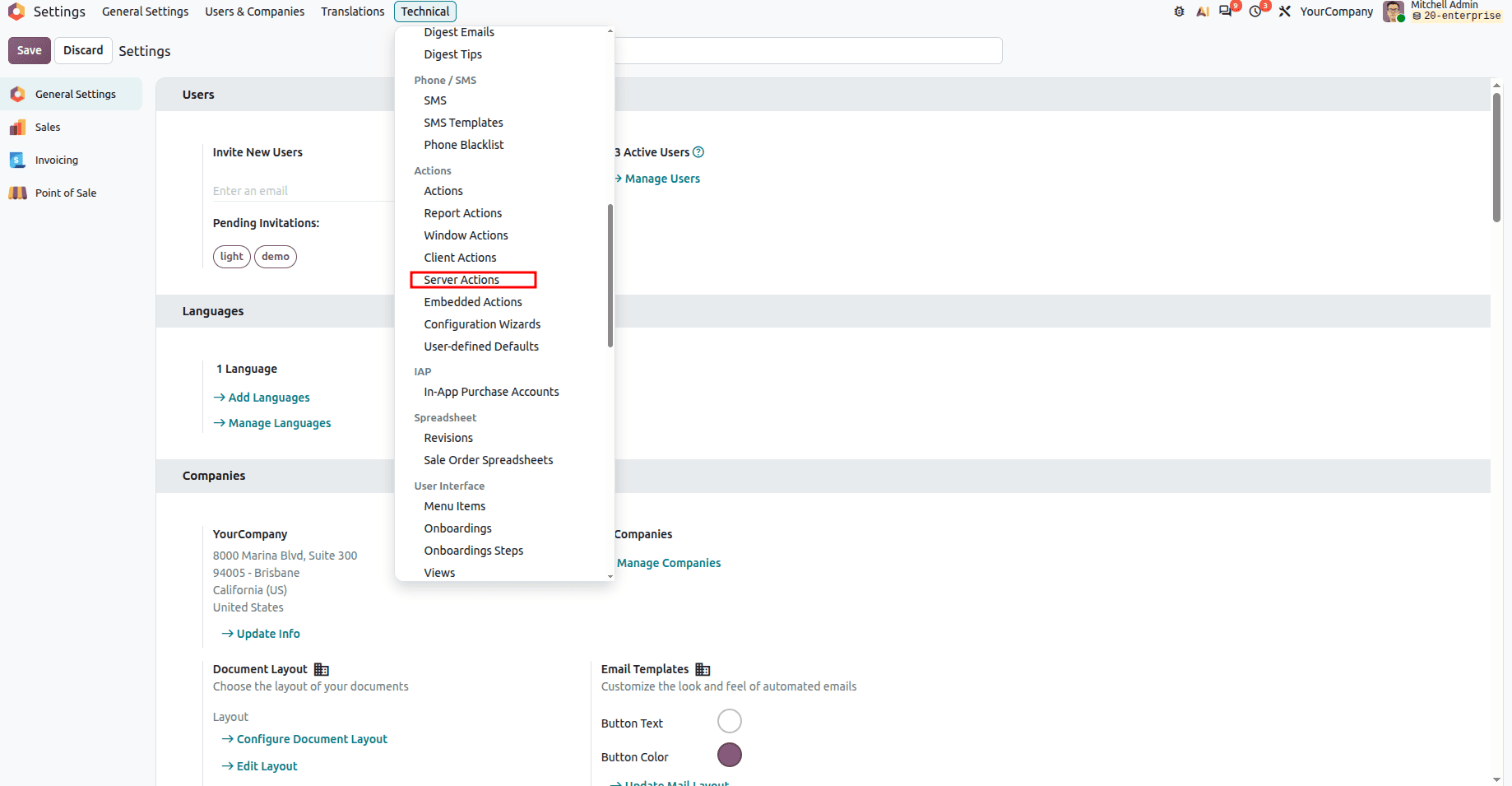The height and width of the screenshot is (786, 1512).
Task: Select Invoicing in settings sidebar
Action: click(x=71, y=160)
